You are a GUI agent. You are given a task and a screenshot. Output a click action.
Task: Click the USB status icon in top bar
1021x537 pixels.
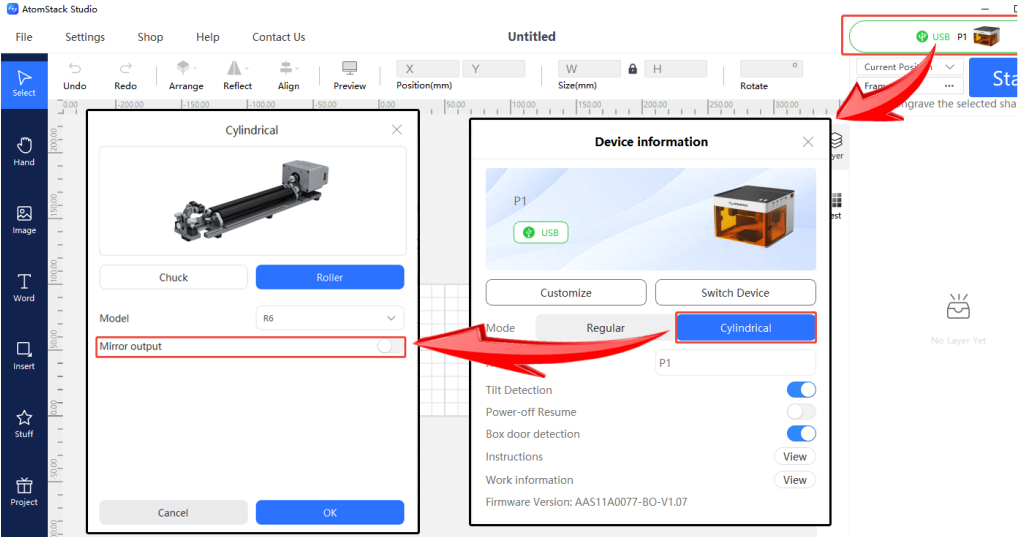922,36
